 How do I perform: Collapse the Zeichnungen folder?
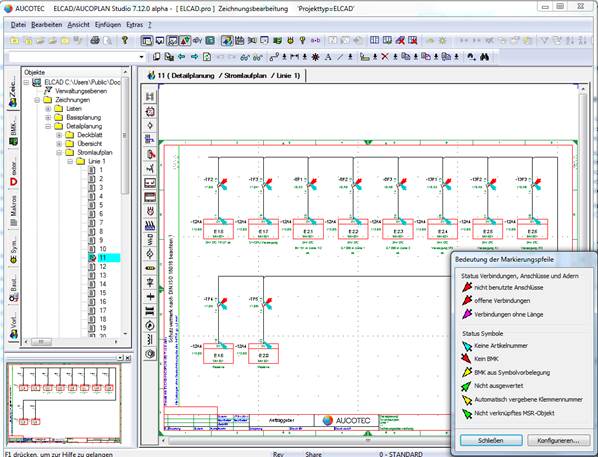tap(37, 100)
